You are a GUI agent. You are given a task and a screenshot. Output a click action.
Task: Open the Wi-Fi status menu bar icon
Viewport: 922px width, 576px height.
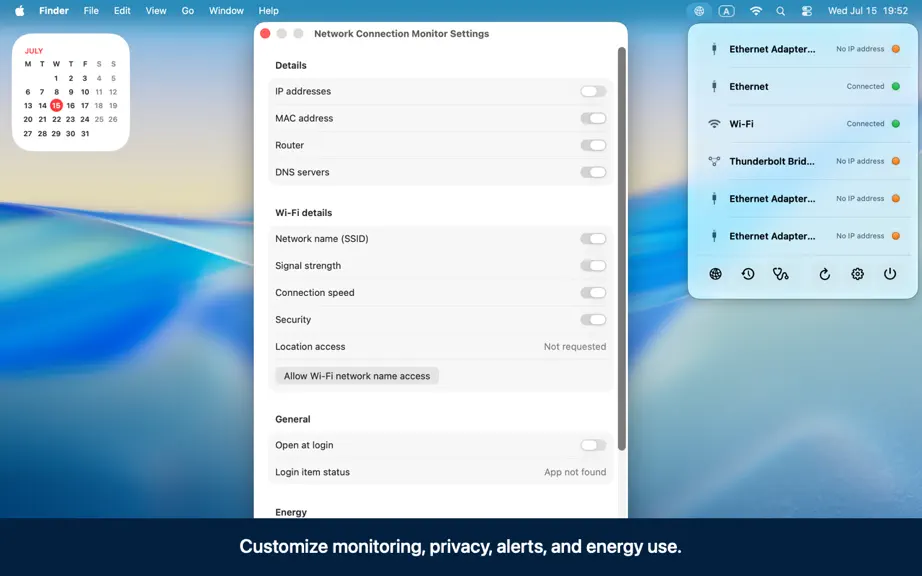756,11
